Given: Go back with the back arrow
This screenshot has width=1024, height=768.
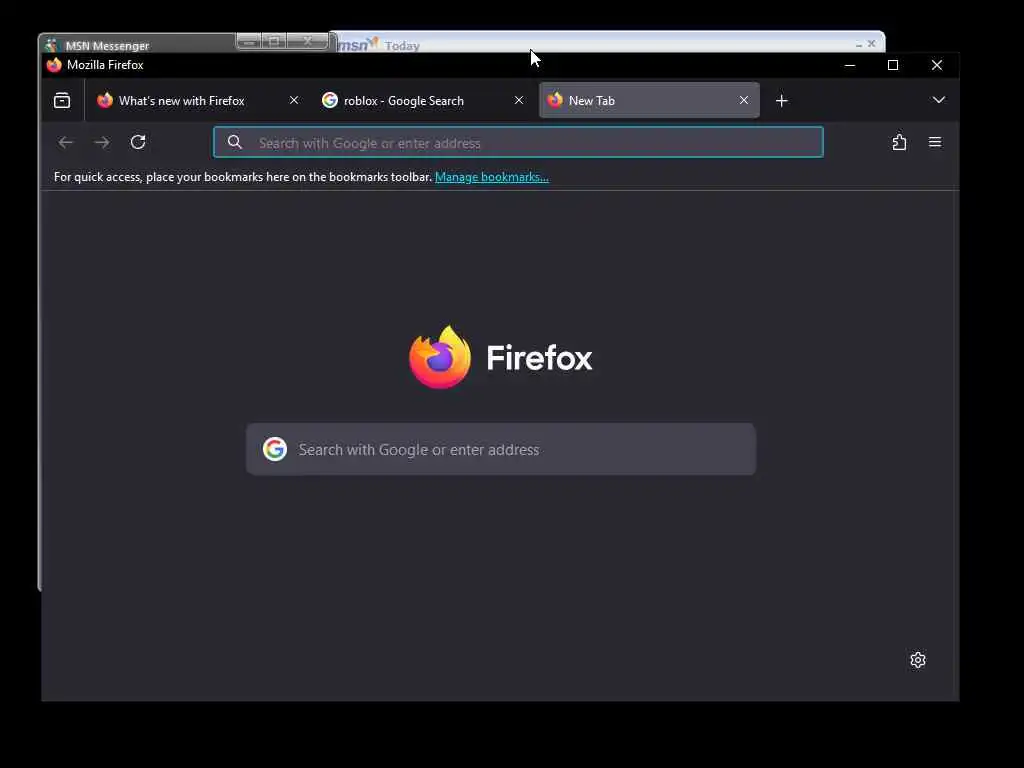Looking at the screenshot, I should point(65,142).
